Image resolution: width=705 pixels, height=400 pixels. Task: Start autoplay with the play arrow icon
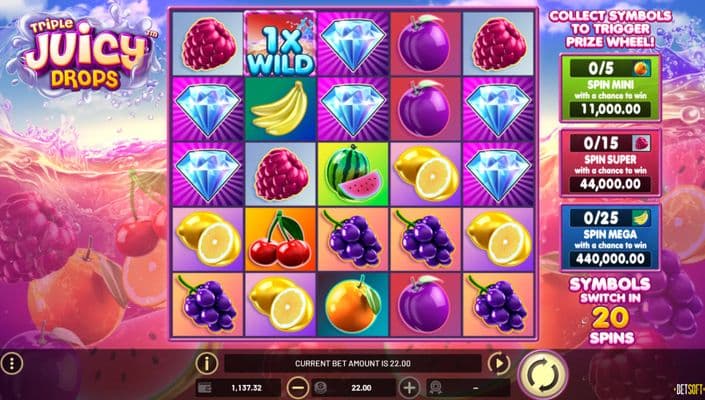click(499, 363)
